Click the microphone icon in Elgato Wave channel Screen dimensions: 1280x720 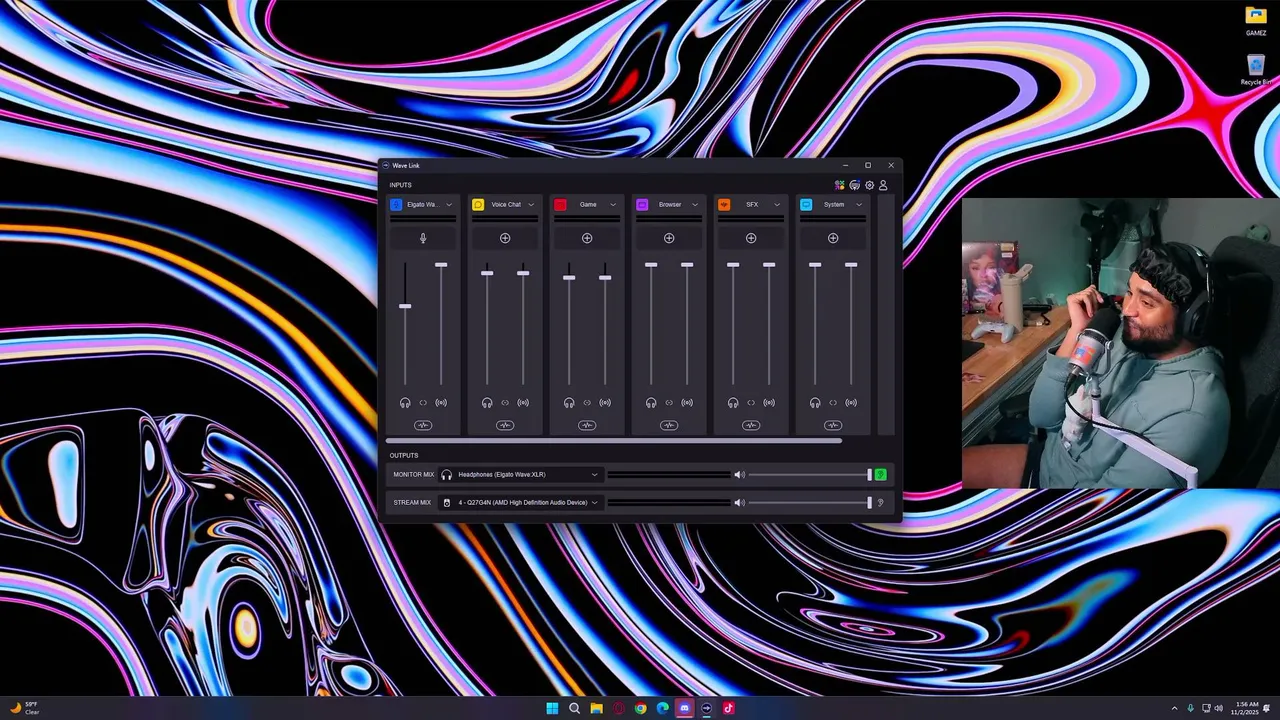pyautogui.click(x=423, y=238)
